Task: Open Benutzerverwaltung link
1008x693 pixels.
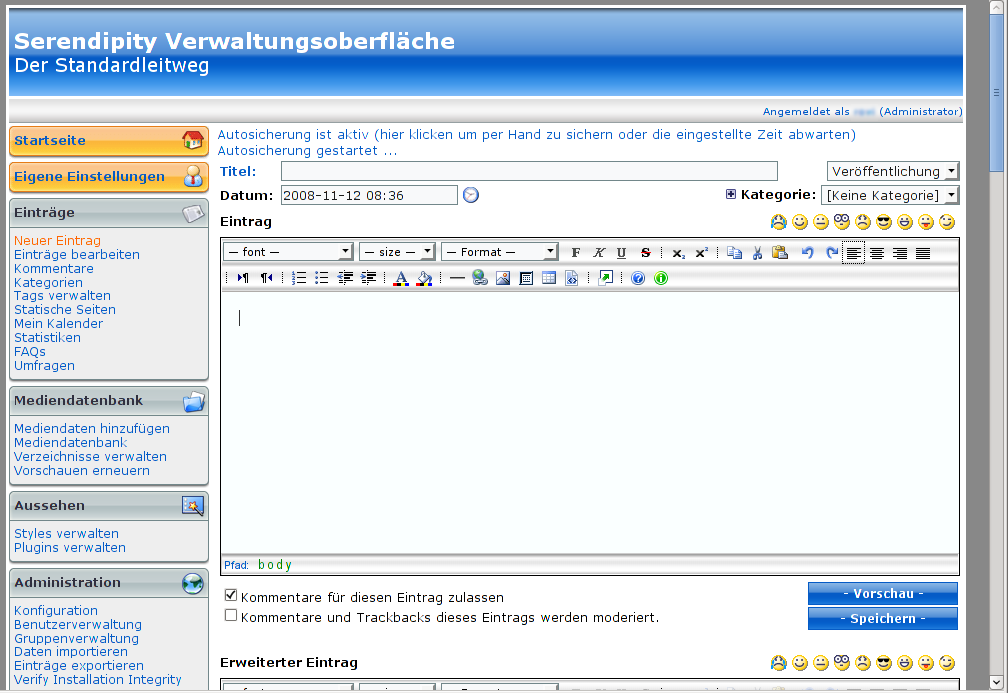Action: (78, 625)
